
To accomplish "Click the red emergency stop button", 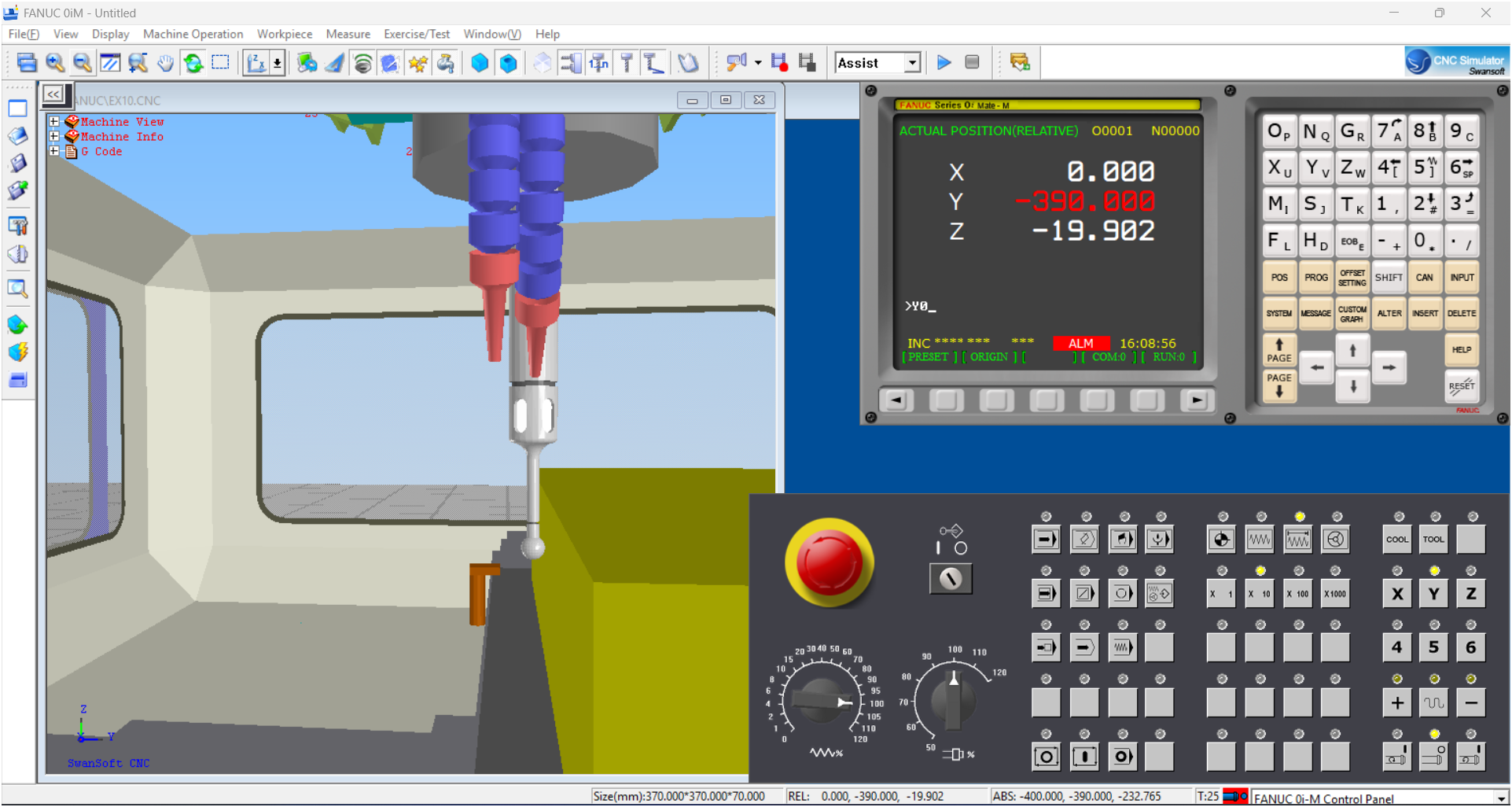I will pyautogui.click(x=829, y=562).
